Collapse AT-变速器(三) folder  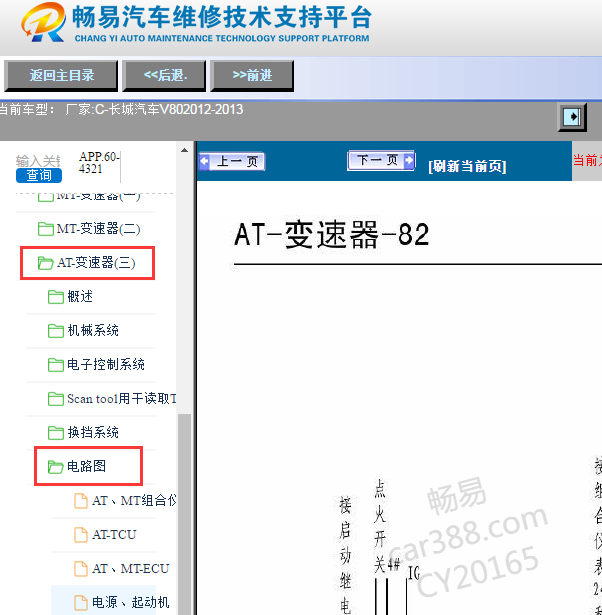[96, 263]
